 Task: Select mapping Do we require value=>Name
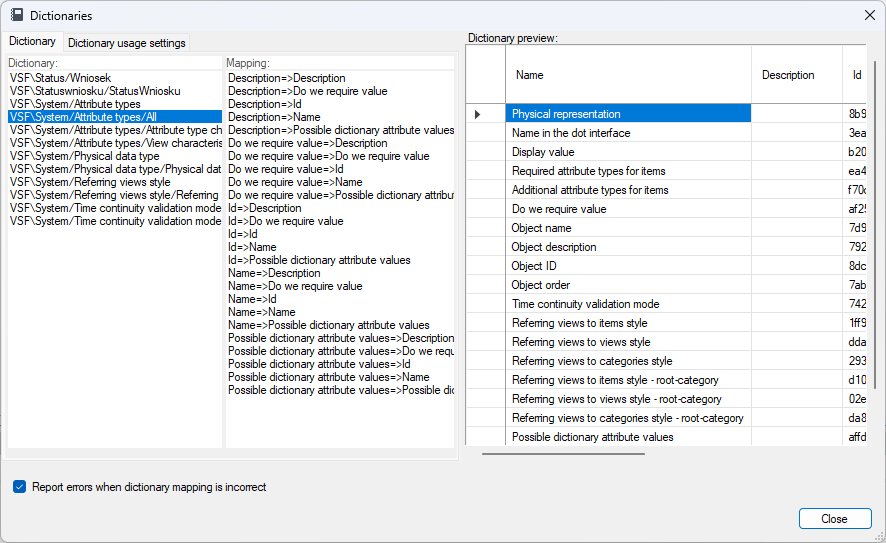(x=340, y=182)
